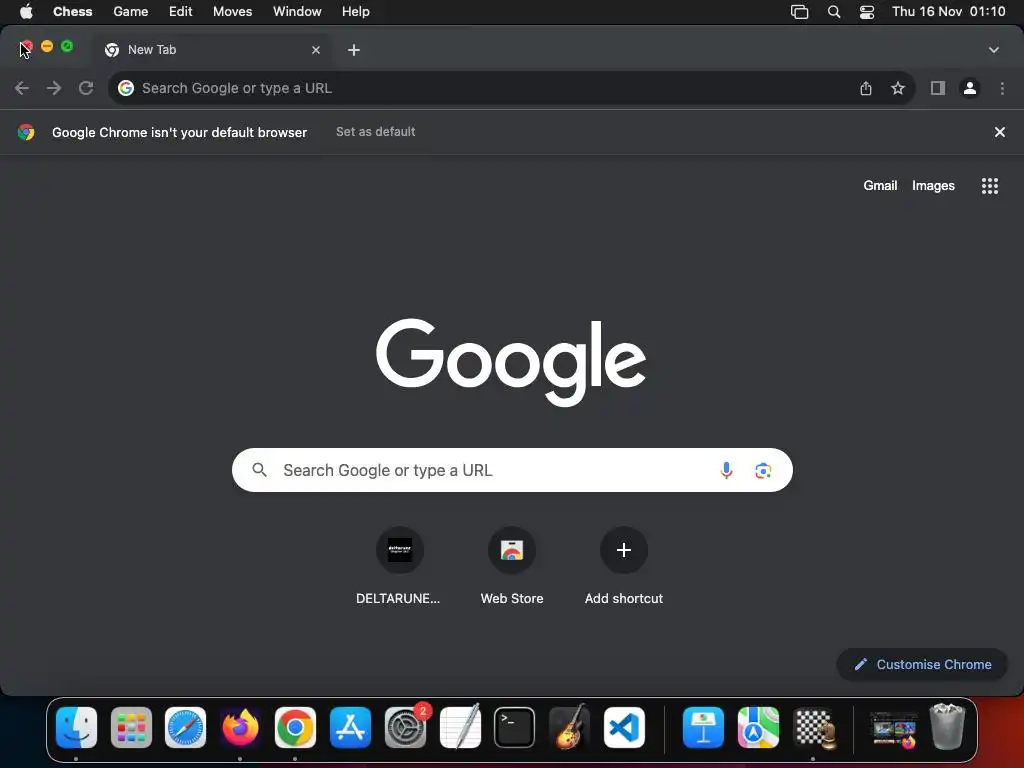Open Terminal from the Dock
The image size is (1024, 768).
[x=515, y=728]
